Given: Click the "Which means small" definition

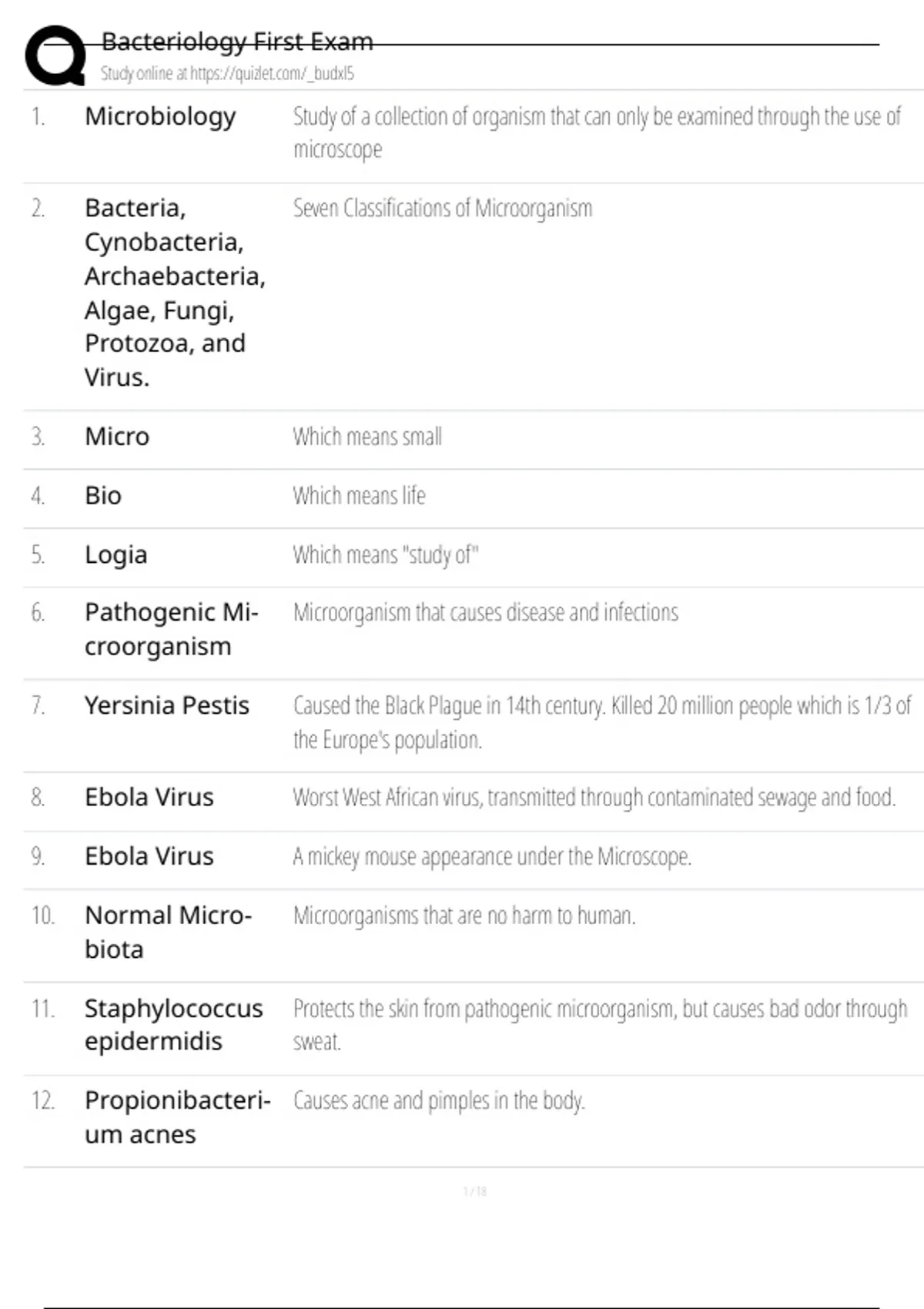Looking at the screenshot, I should 367,437.
